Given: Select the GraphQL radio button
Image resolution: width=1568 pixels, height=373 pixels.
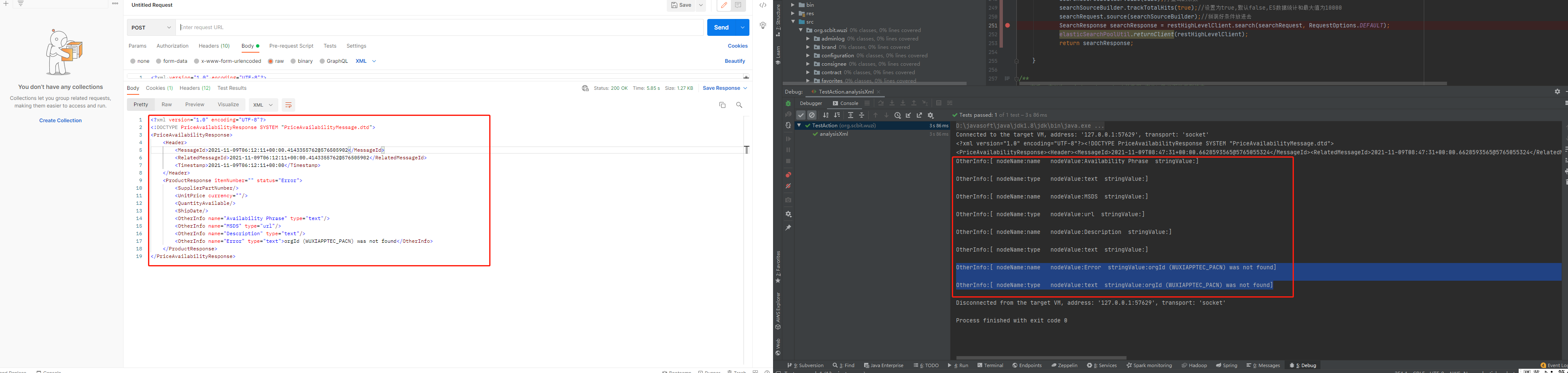Looking at the screenshot, I should (x=322, y=61).
